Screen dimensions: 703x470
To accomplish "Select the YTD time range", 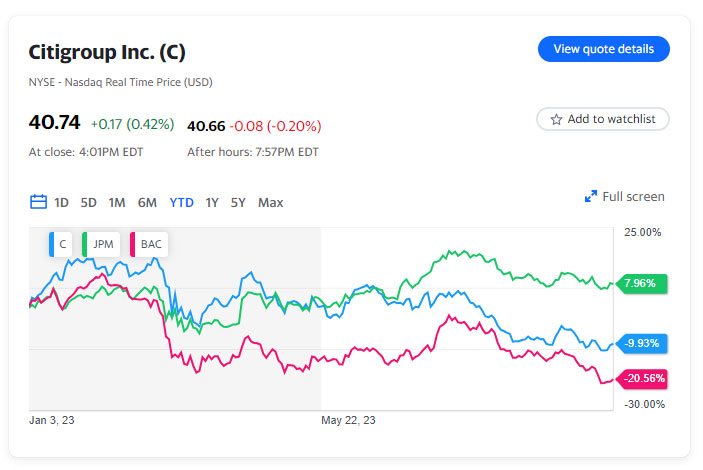I will 182,202.
